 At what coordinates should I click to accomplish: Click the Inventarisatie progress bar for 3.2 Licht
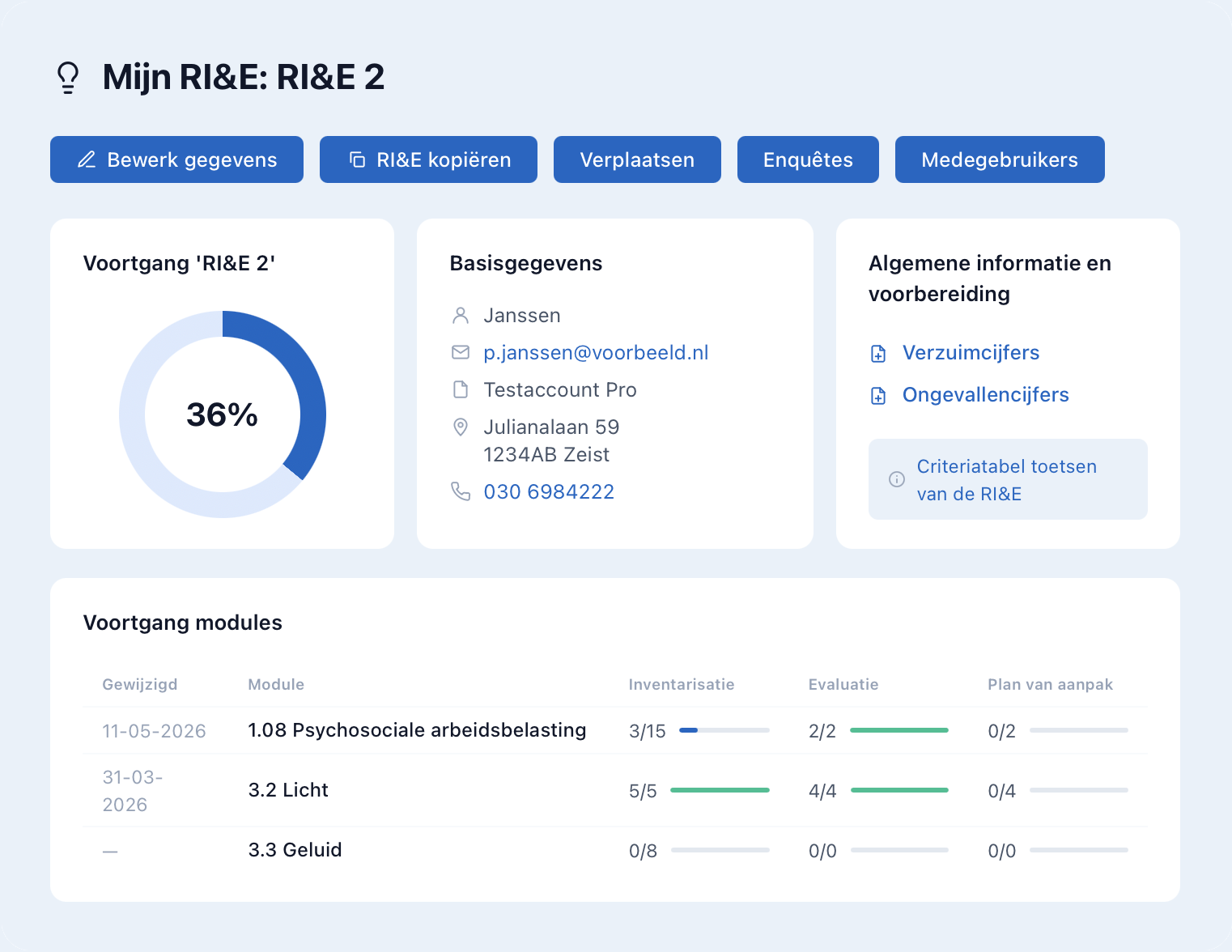click(720, 790)
